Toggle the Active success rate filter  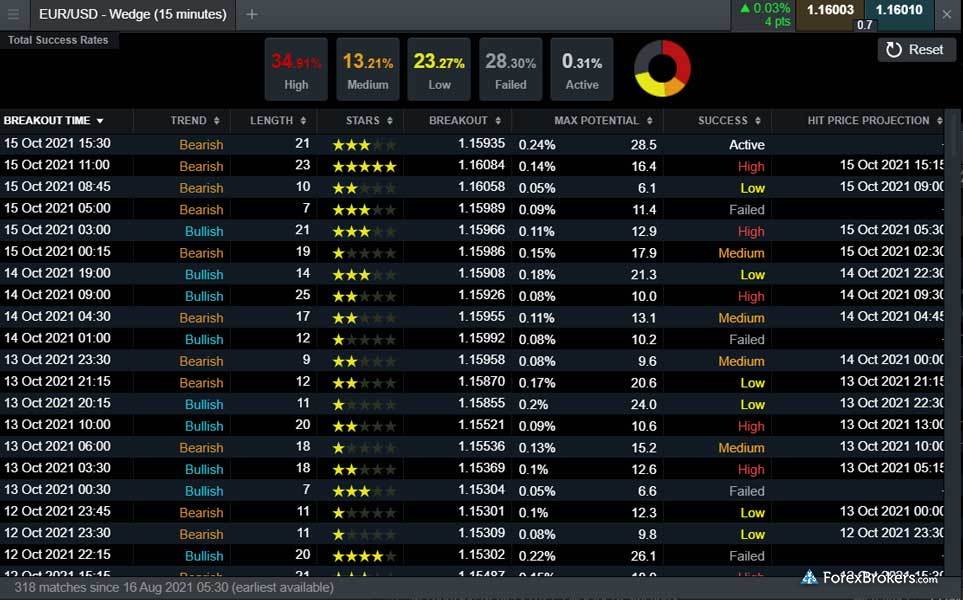click(581, 70)
